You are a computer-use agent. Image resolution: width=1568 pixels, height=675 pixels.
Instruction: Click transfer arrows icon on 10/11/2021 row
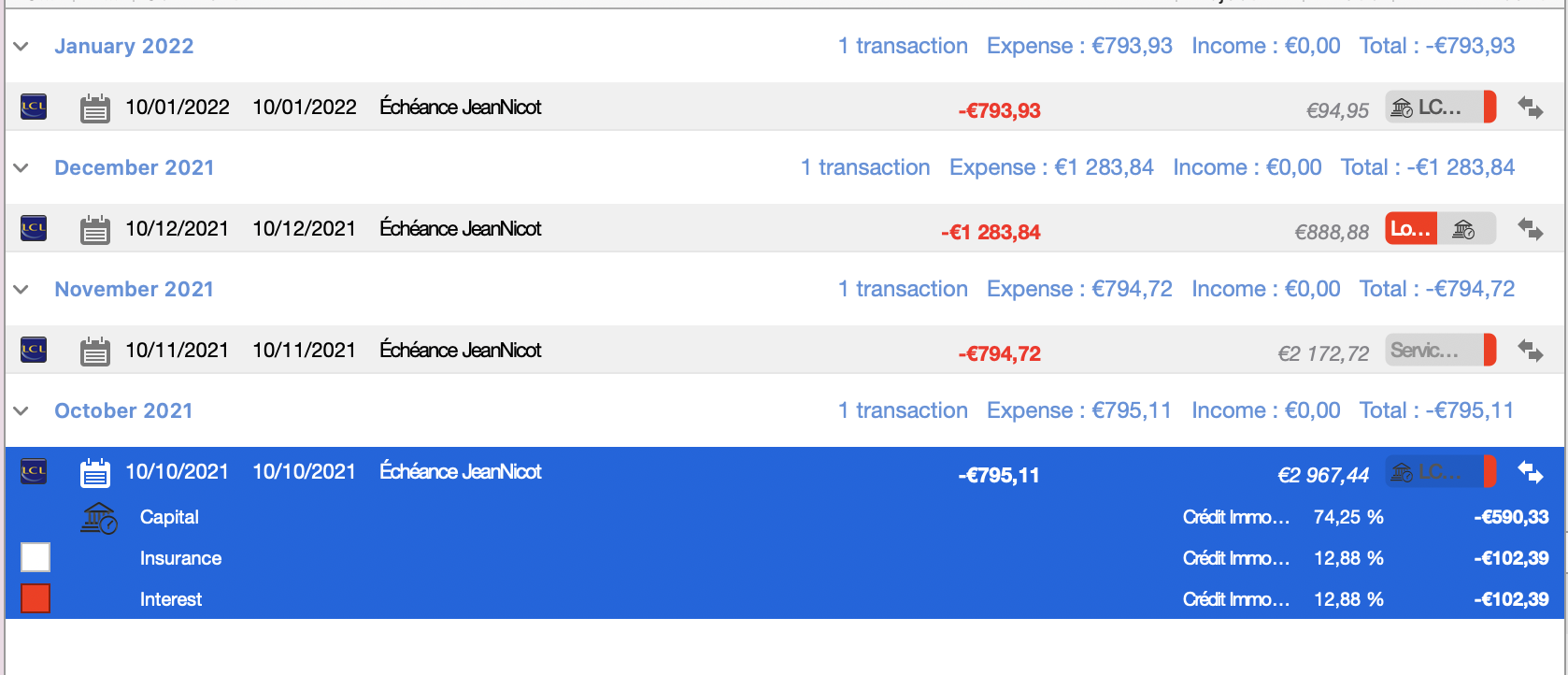pyautogui.click(x=1531, y=351)
